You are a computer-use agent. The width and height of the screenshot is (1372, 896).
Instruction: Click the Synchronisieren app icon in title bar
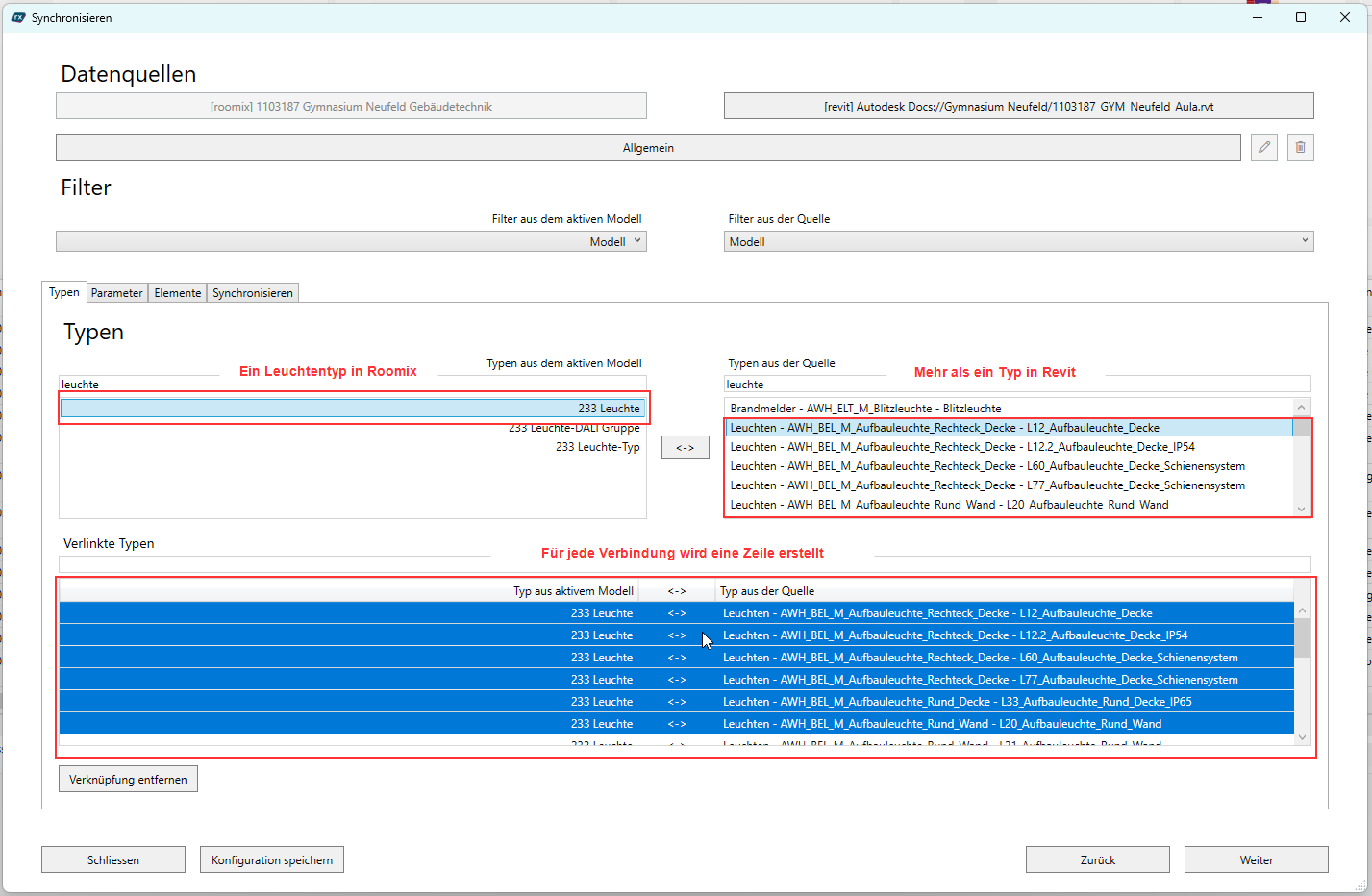pyautogui.click(x=17, y=17)
